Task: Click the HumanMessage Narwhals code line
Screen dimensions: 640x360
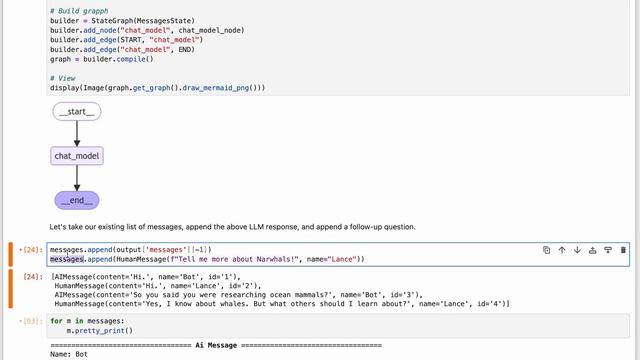Action: (207, 259)
